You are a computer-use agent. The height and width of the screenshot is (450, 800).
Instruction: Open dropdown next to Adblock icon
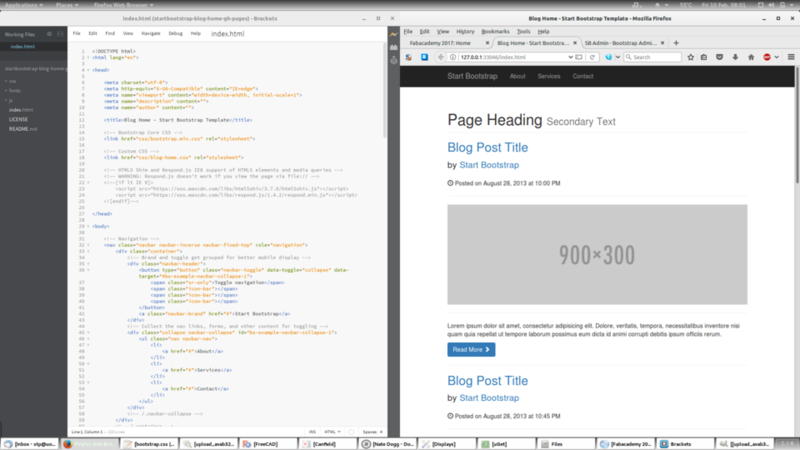pos(777,57)
